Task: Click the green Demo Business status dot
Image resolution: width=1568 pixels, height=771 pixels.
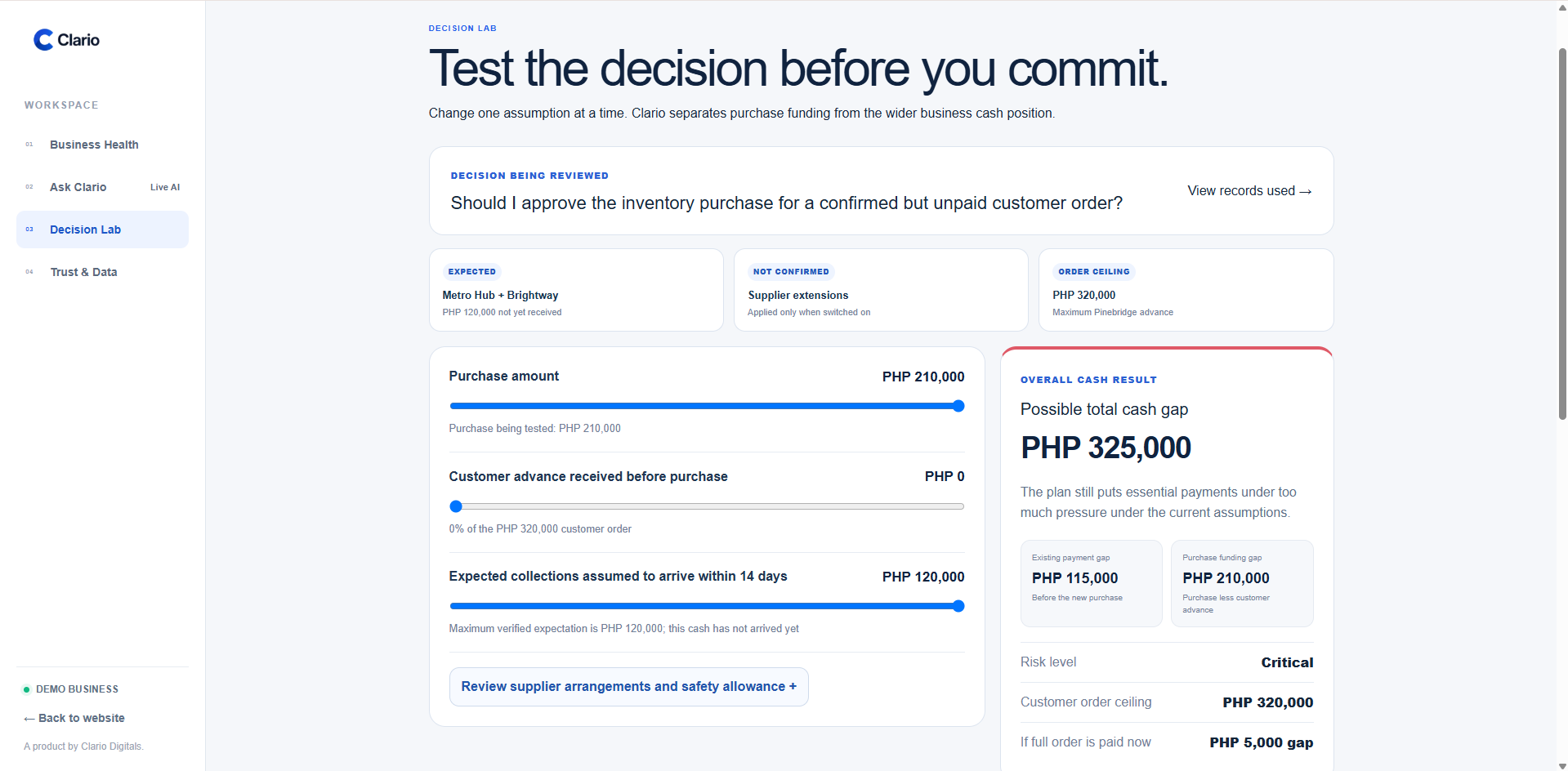Action: 26,689
